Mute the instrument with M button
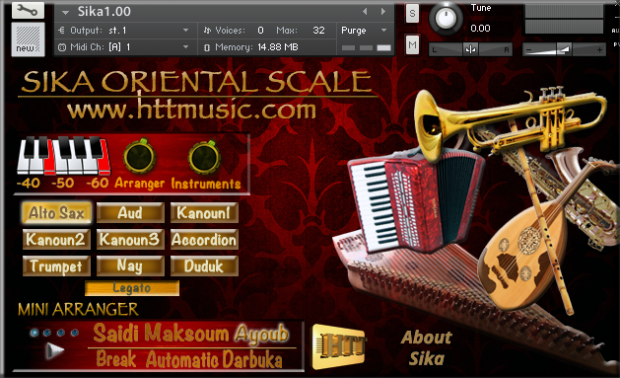The height and width of the screenshot is (378, 620). (412, 45)
